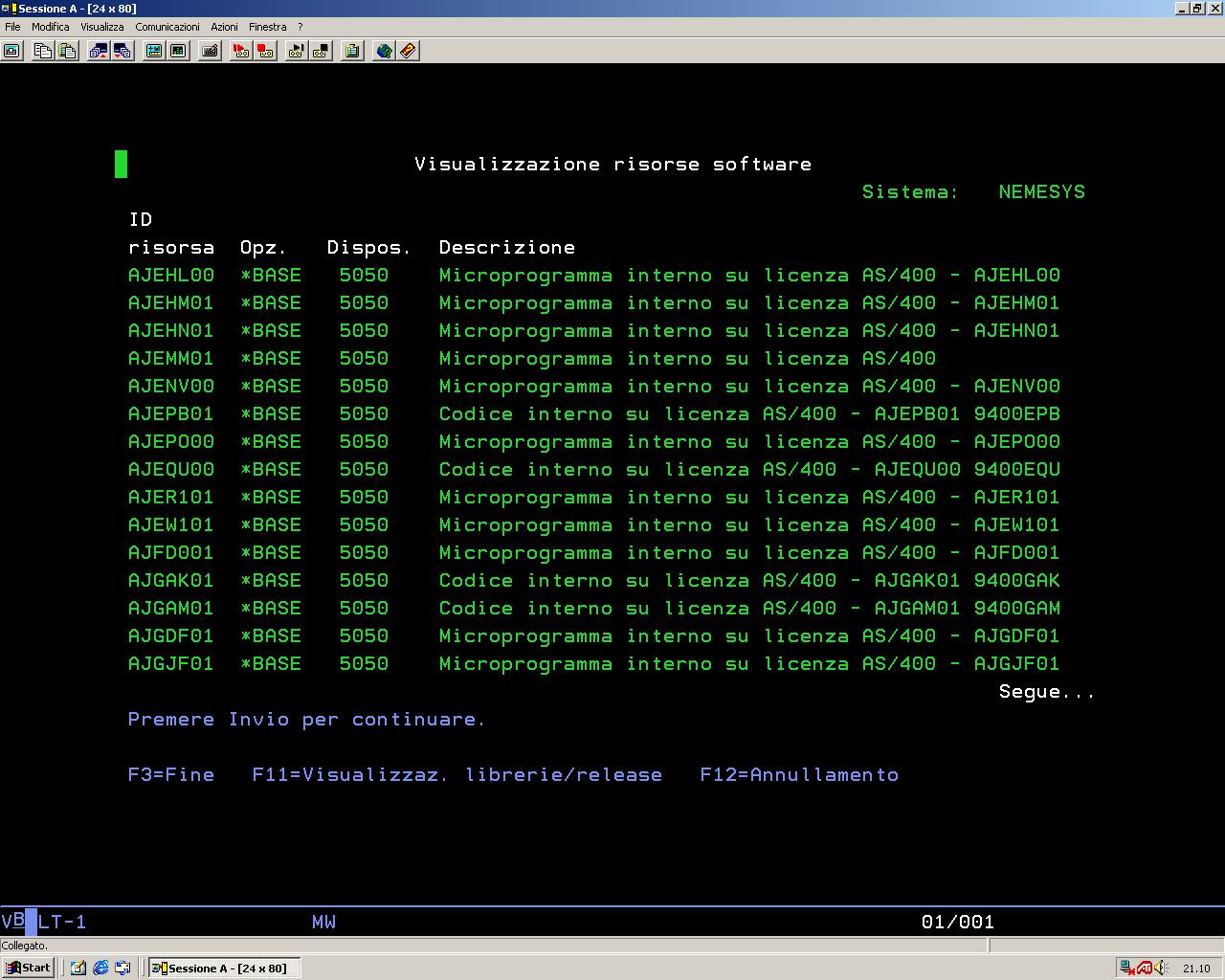The height and width of the screenshot is (980, 1225).
Task: Click the volume speaker tray icon
Action: [x=1161, y=968]
